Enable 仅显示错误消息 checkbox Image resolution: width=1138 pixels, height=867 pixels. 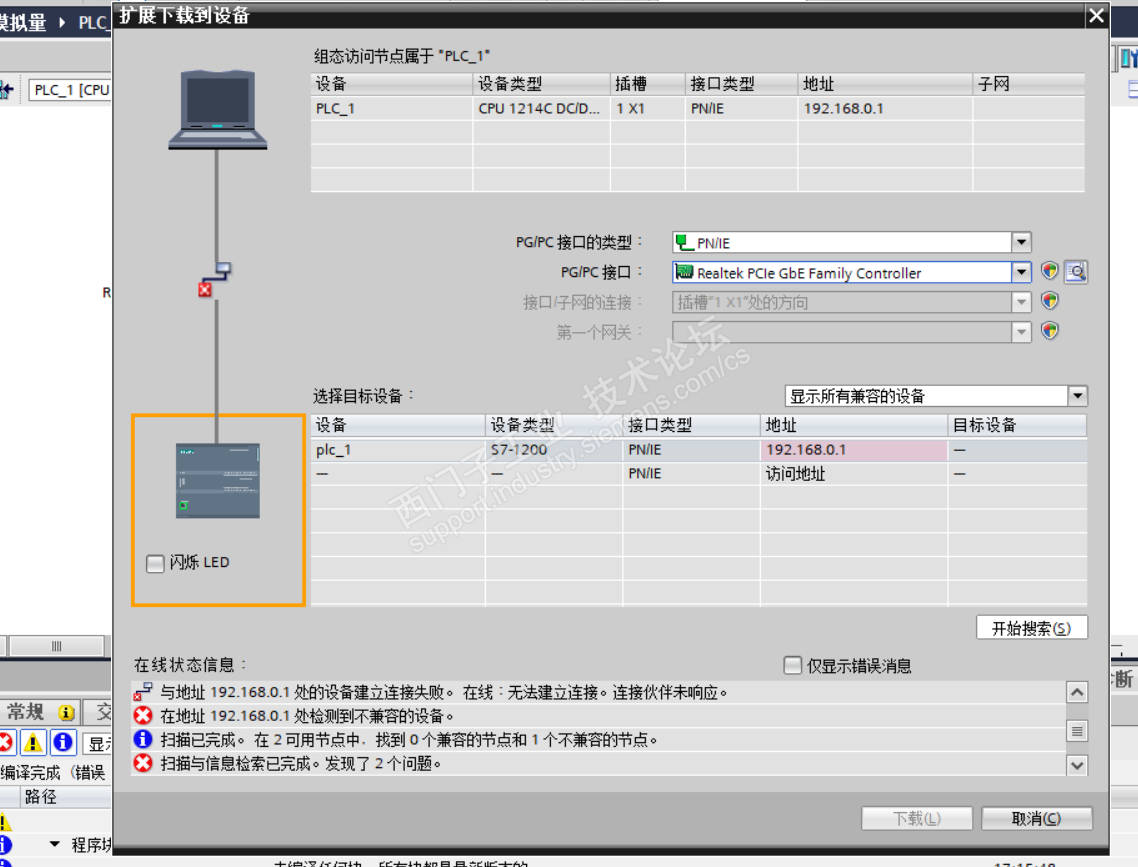pos(793,665)
